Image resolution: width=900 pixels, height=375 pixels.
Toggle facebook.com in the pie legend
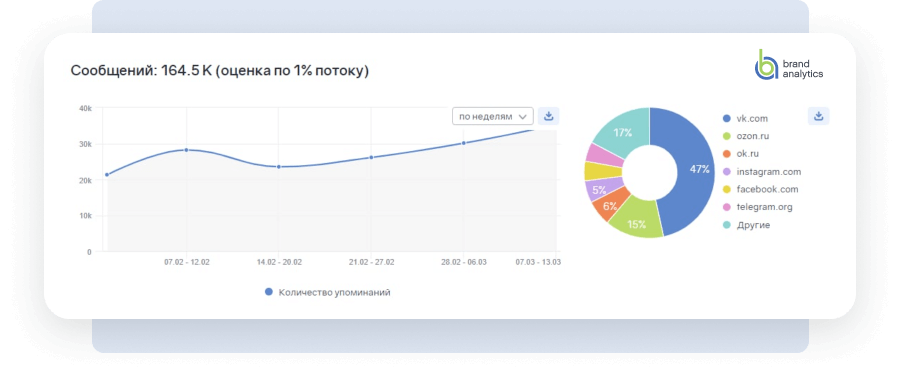(x=761, y=190)
